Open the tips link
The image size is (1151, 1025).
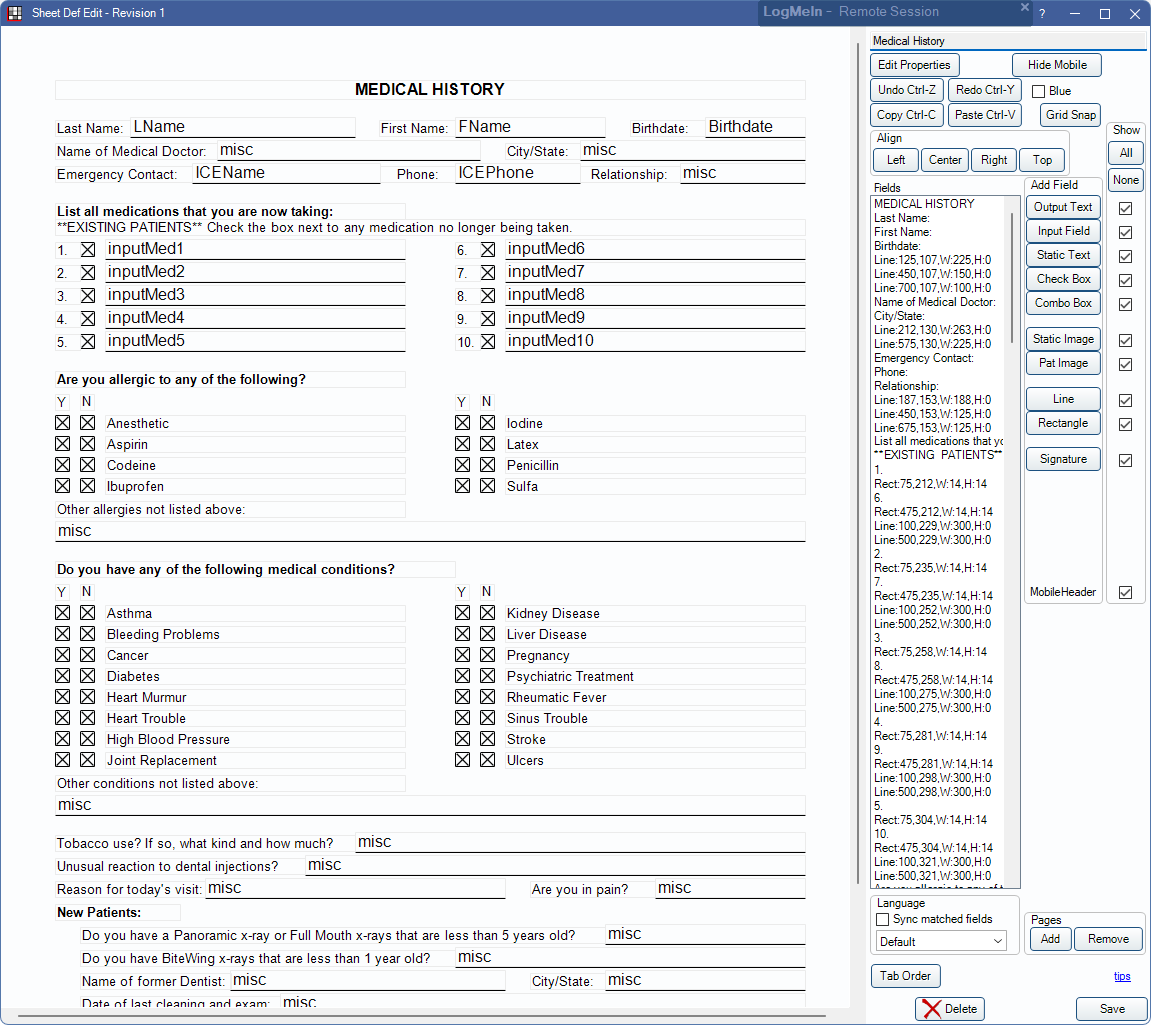click(1122, 976)
